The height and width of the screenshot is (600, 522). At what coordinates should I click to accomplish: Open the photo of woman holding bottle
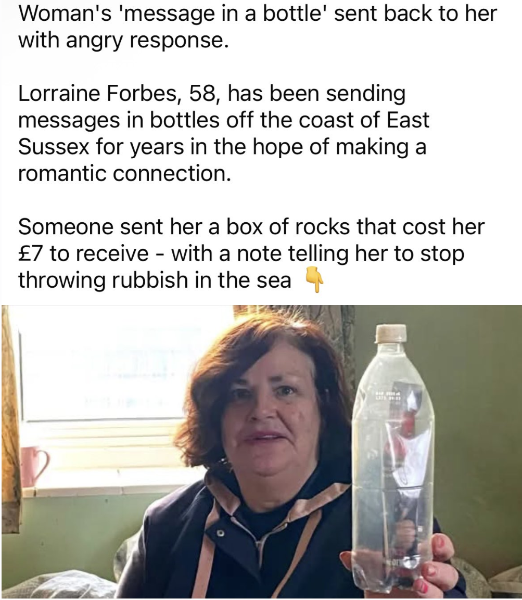[x=262, y=452]
